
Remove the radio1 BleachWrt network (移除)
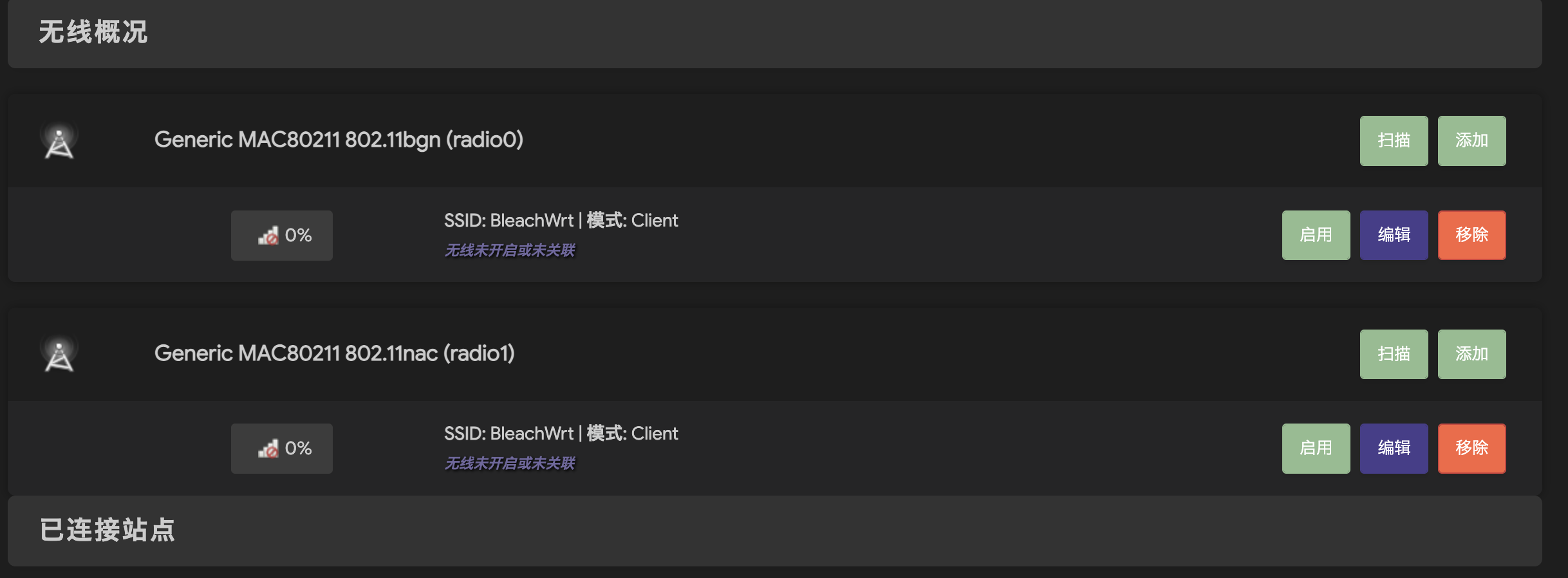(x=1471, y=449)
